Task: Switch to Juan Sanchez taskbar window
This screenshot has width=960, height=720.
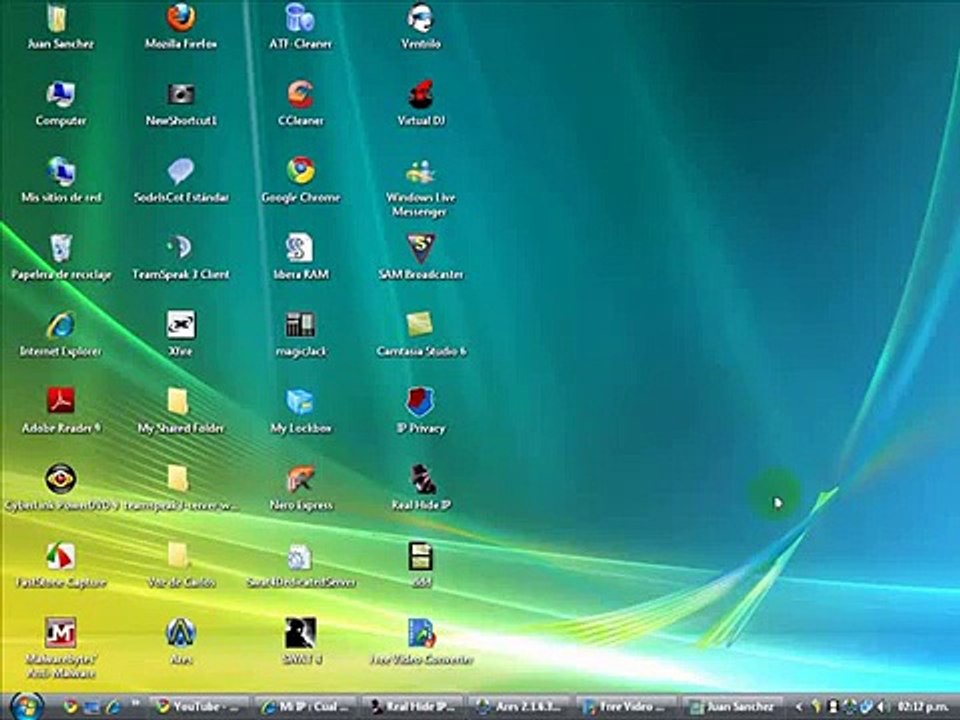Action: click(x=733, y=707)
